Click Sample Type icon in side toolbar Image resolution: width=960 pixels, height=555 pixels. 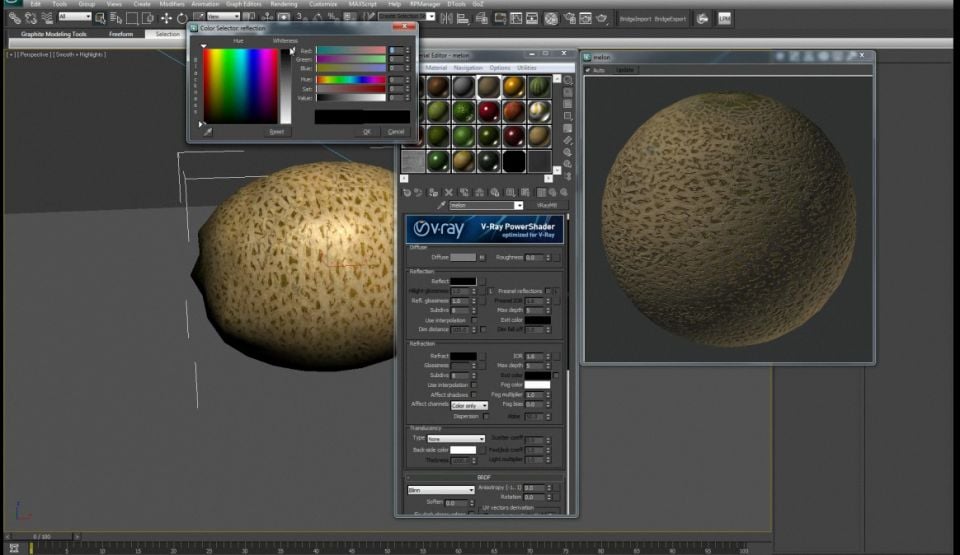click(568, 80)
